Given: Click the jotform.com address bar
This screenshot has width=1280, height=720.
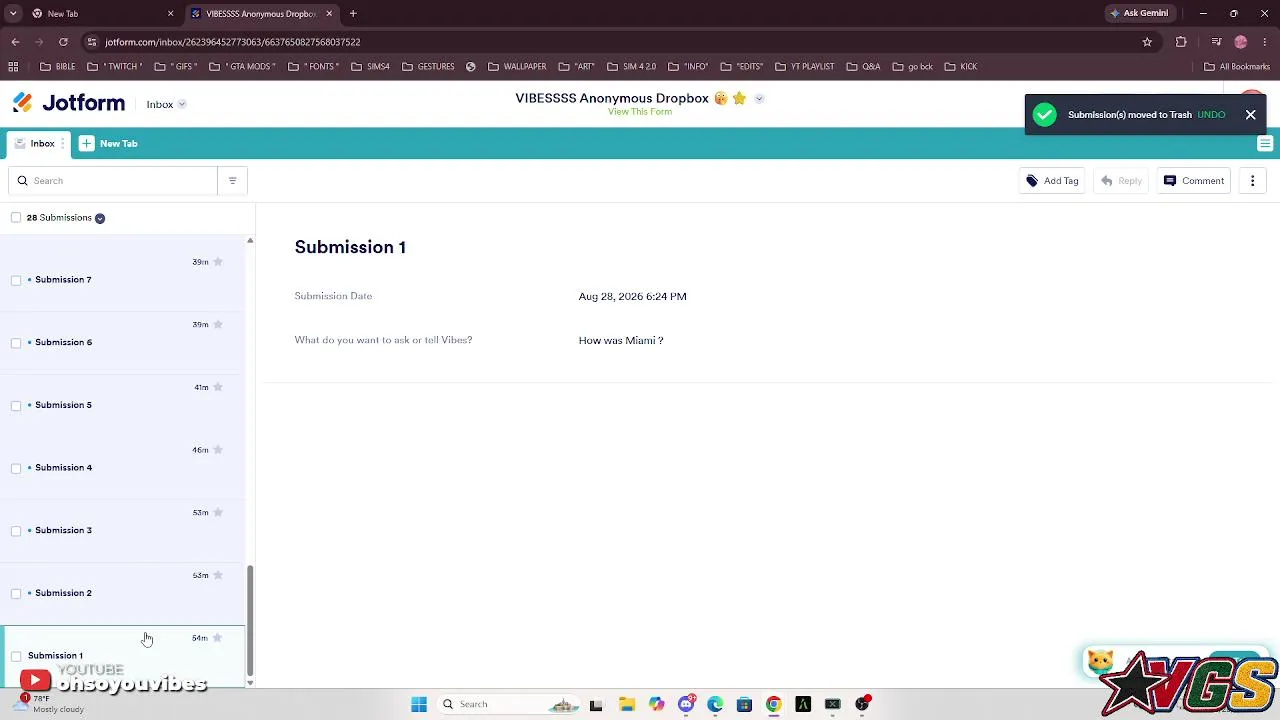Looking at the screenshot, I should (610, 42).
